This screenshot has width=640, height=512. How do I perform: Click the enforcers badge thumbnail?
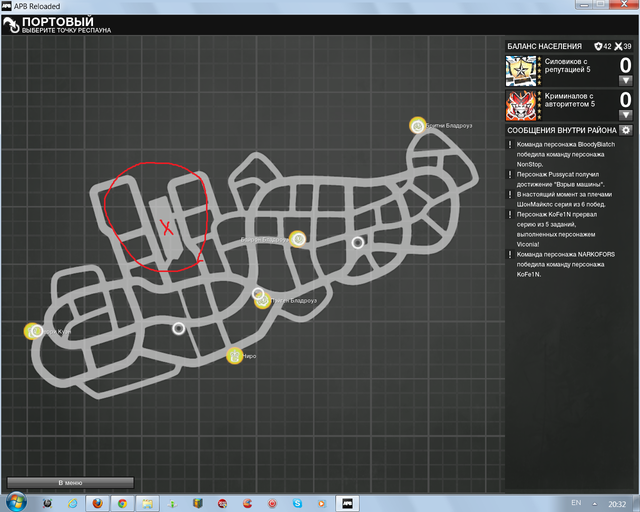(x=521, y=71)
